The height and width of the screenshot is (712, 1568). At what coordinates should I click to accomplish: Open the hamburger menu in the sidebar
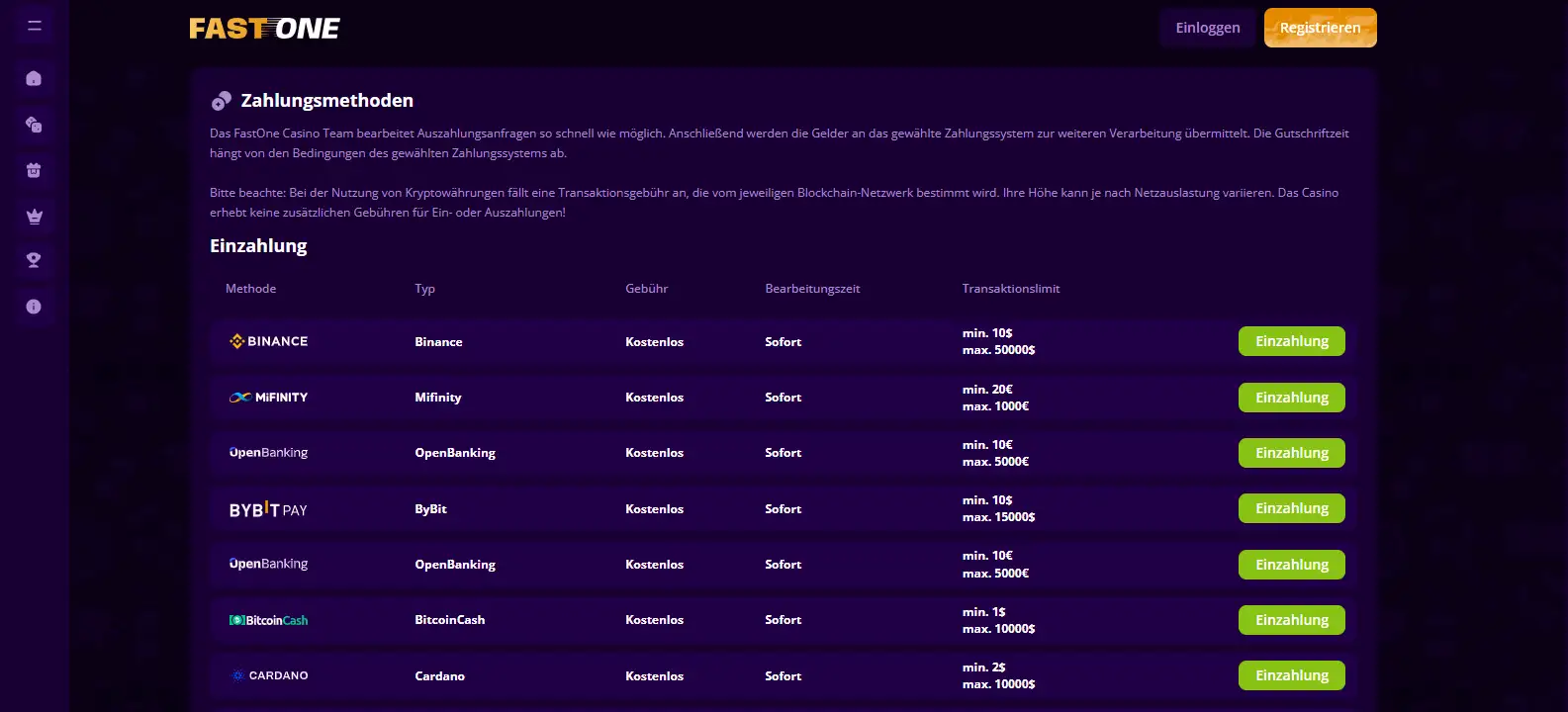click(x=35, y=26)
